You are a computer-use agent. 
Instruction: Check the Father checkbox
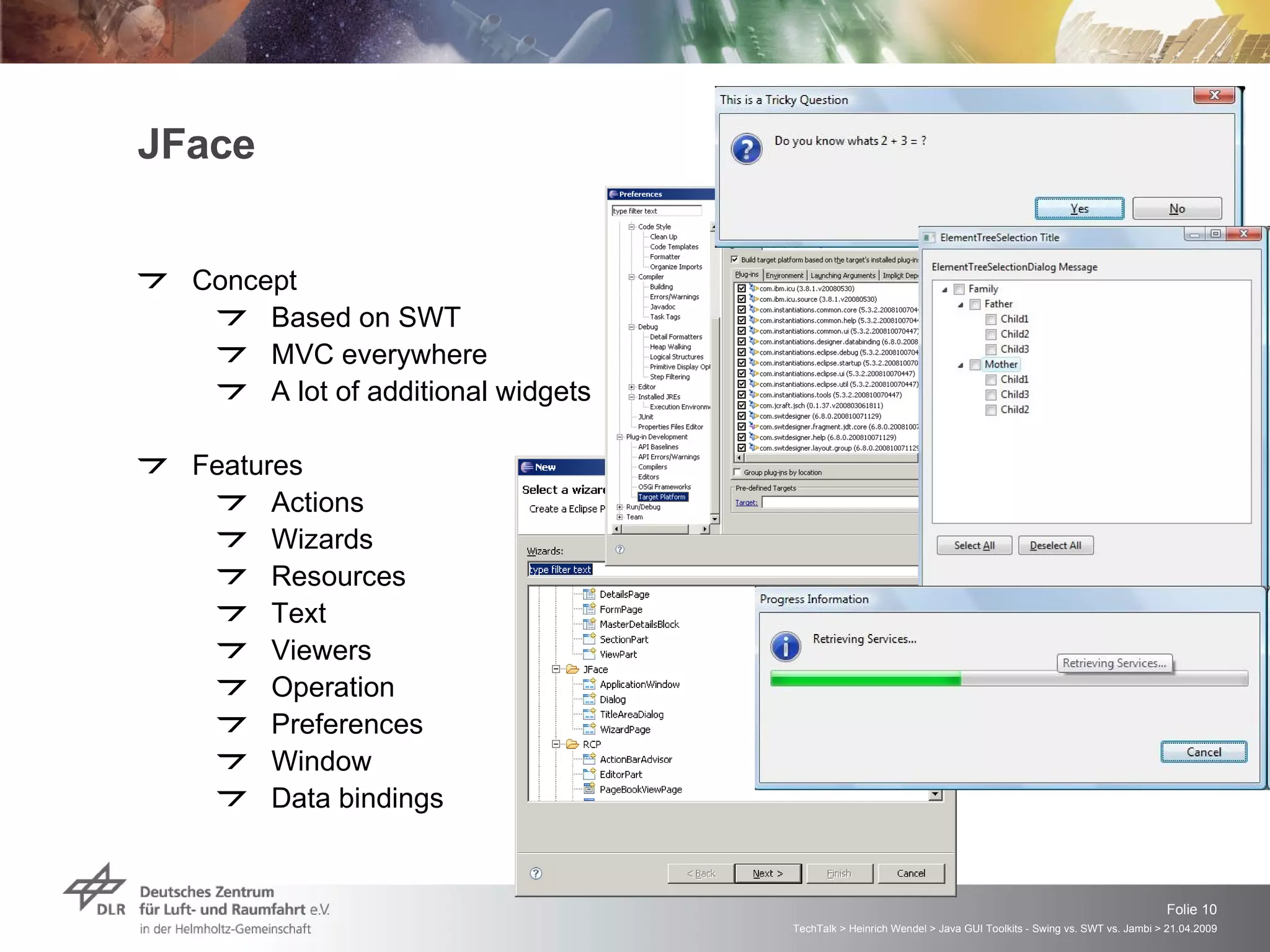click(x=975, y=304)
